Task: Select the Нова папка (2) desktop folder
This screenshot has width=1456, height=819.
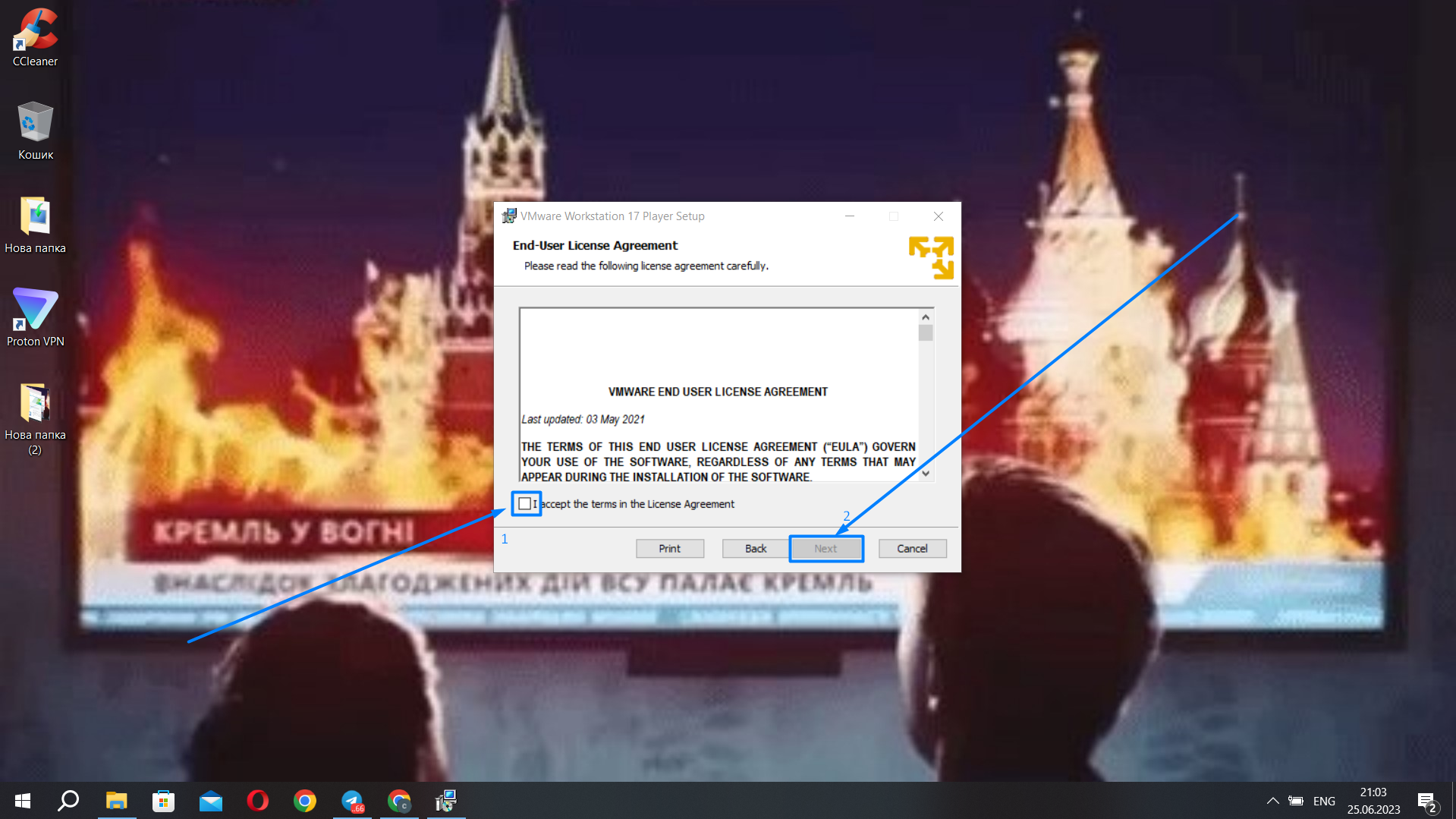Action: click(x=35, y=418)
